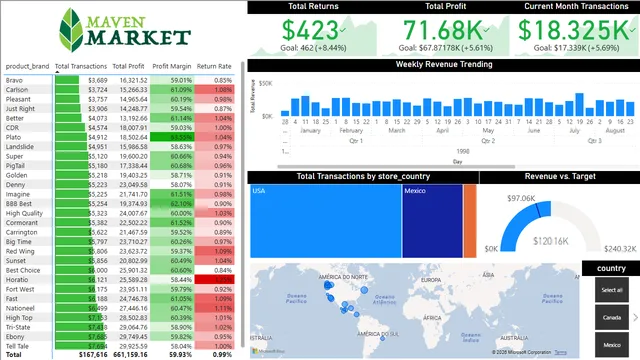Select the Golden brand row
The width and height of the screenshot is (640, 360).
point(120,175)
